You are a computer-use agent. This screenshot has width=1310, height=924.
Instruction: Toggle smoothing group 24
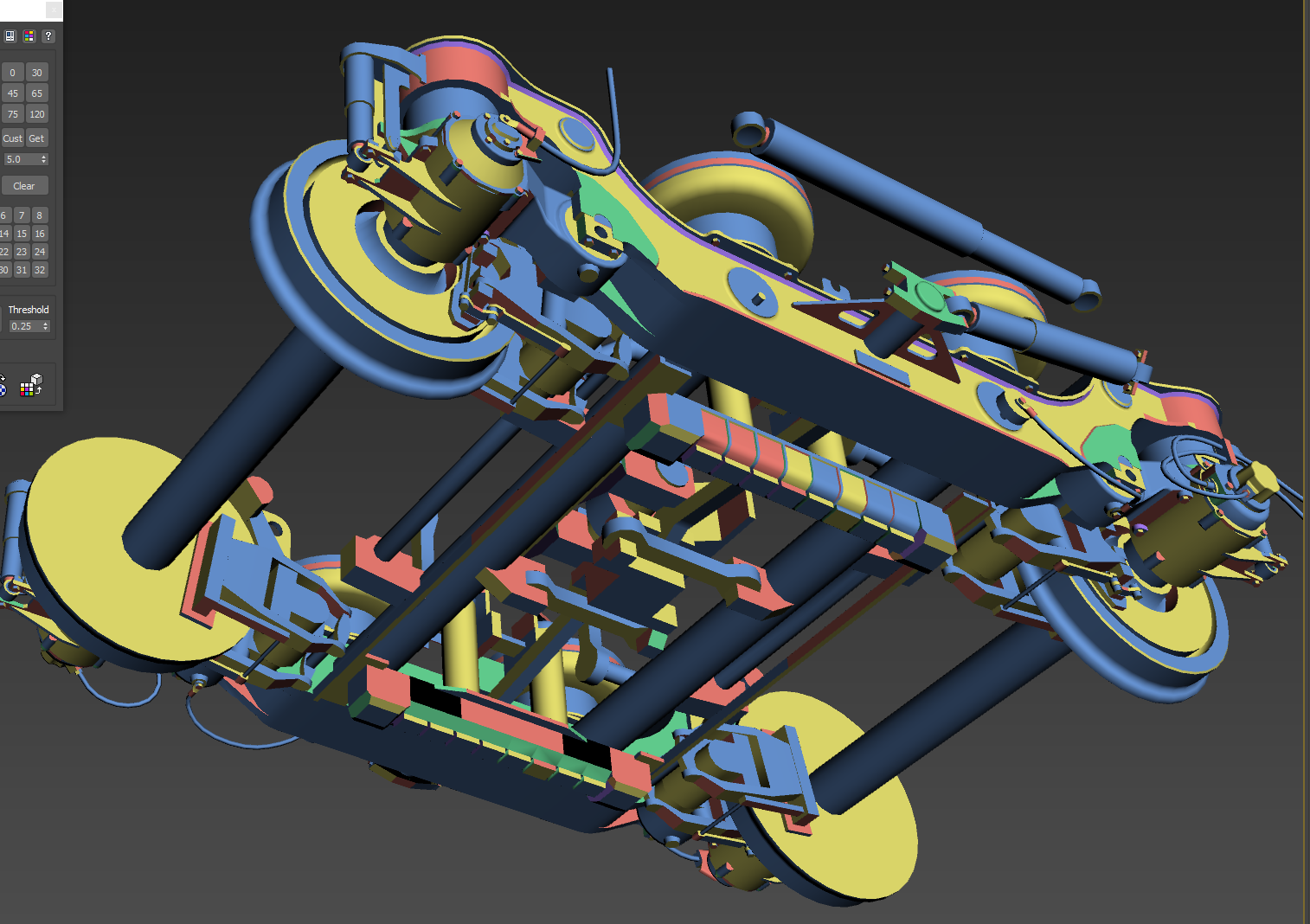(x=39, y=252)
